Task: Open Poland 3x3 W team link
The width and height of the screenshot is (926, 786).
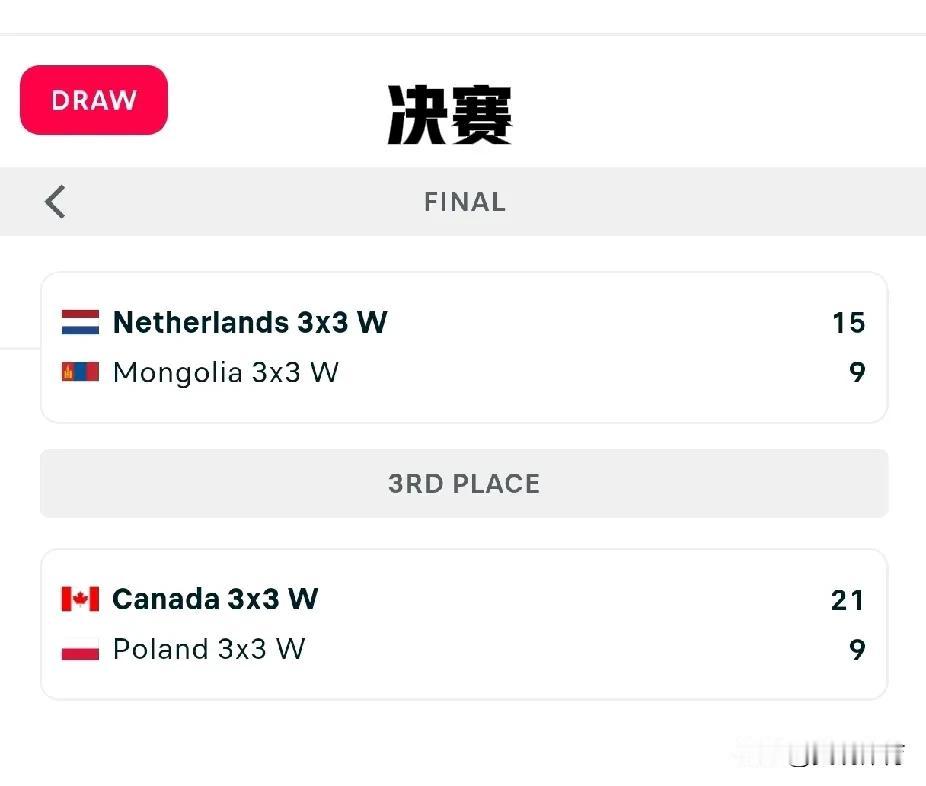Action: tap(209, 649)
